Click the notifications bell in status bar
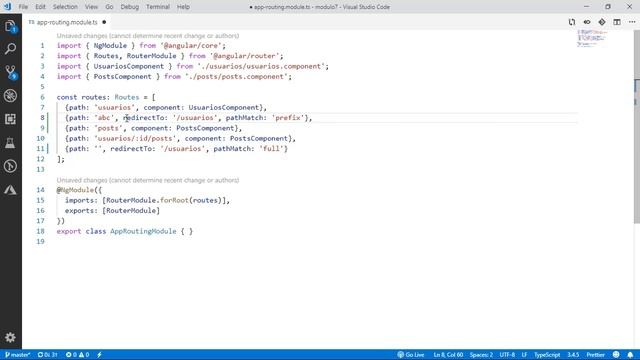640x360 pixels. (630, 355)
